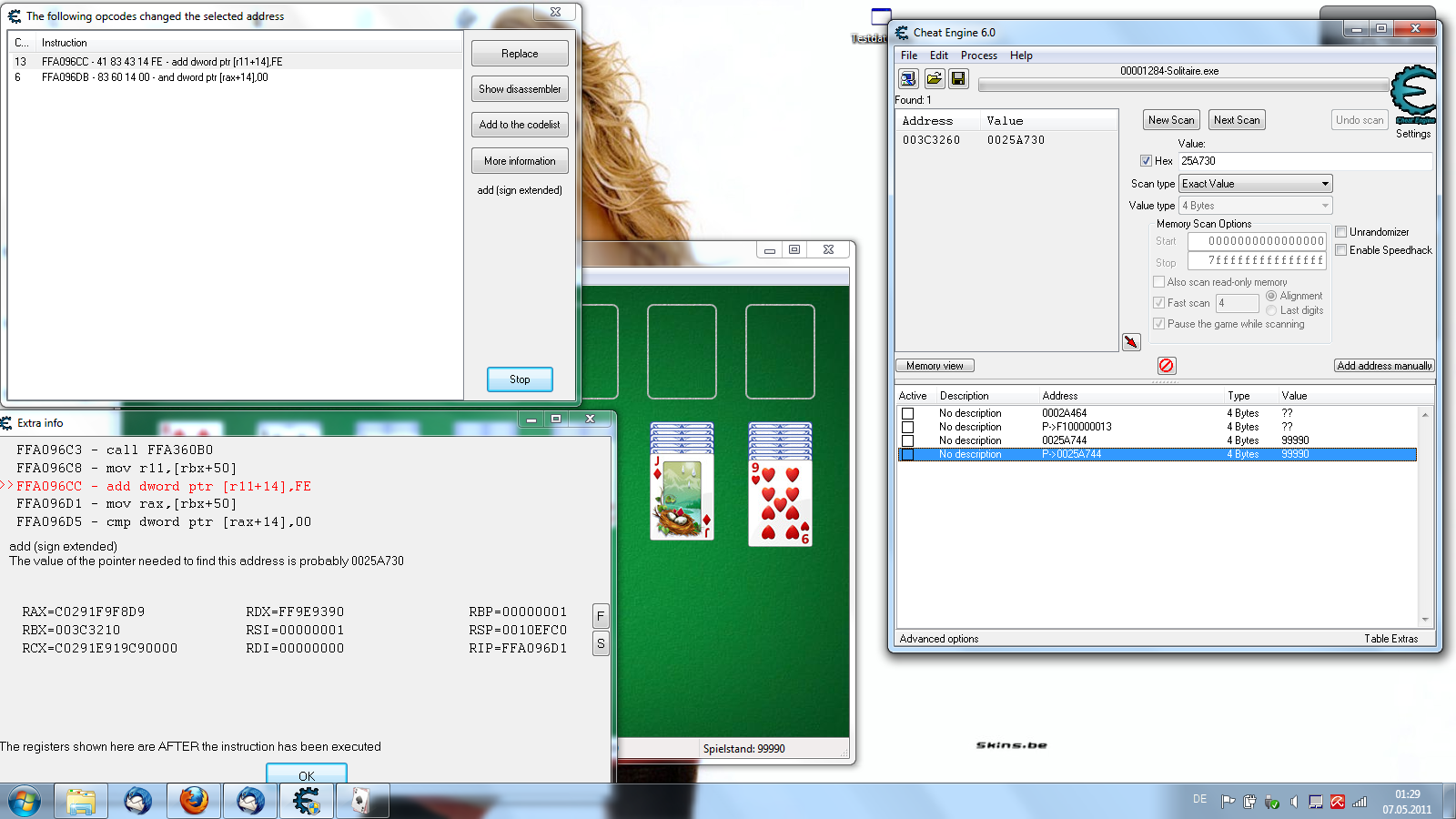Click the Show disassembler button
1456x819 pixels.
coord(520,89)
